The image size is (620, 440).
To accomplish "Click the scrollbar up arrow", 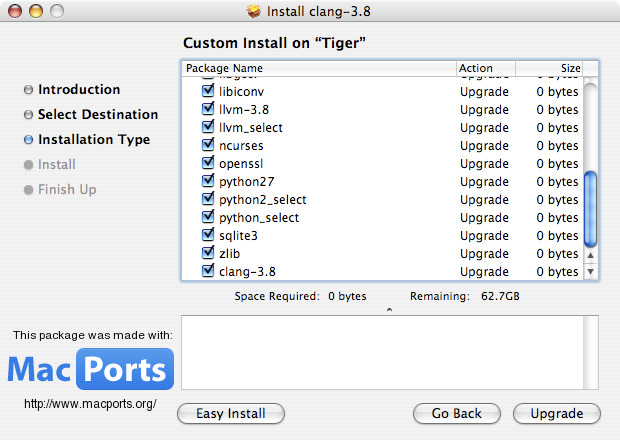I will 590,255.
